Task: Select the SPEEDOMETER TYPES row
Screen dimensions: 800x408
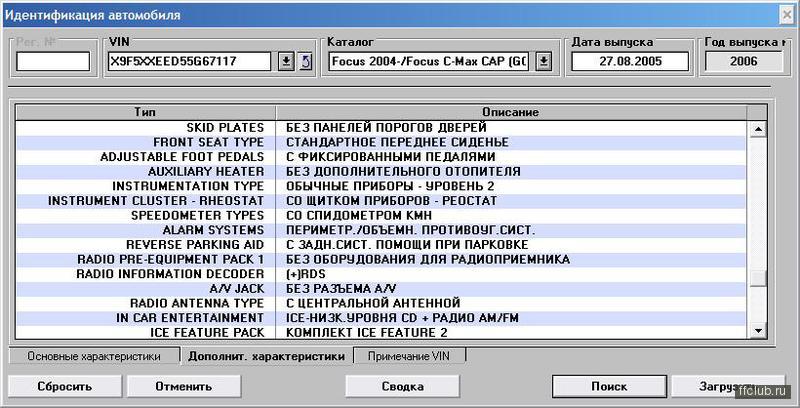Action: click(x=381, y=215)
